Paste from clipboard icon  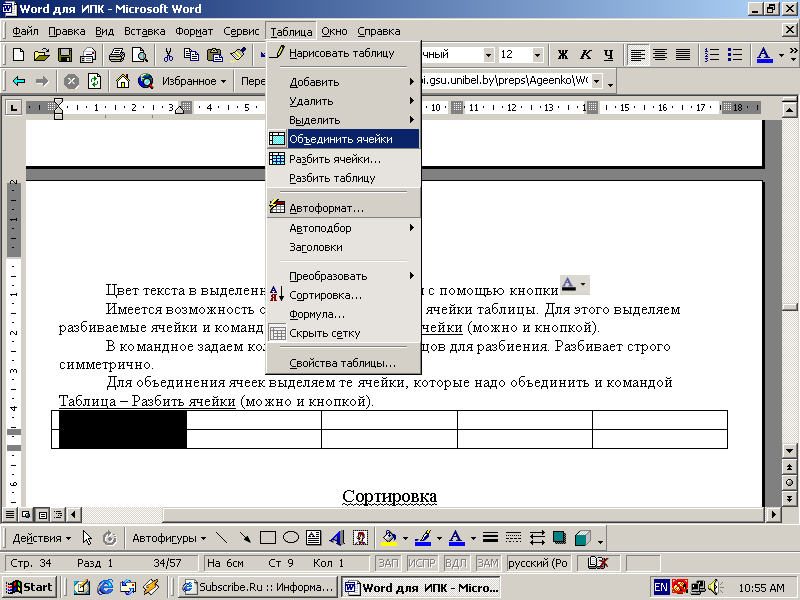215,54
